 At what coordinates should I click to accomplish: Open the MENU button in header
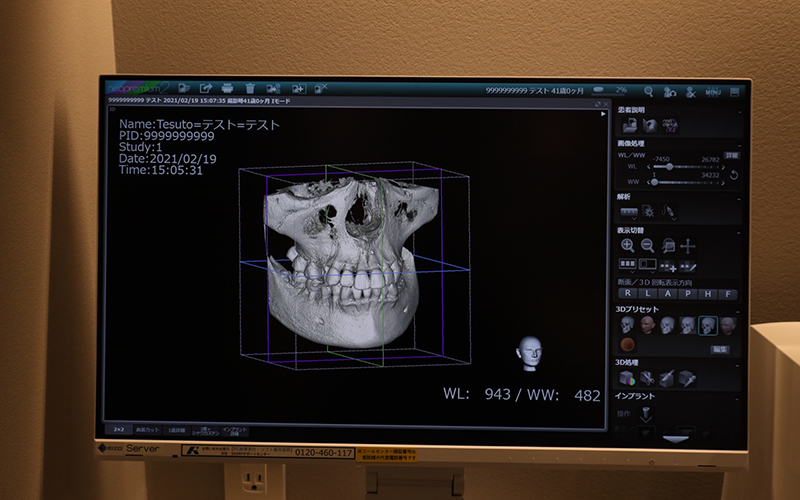click(x=712, y=92)
